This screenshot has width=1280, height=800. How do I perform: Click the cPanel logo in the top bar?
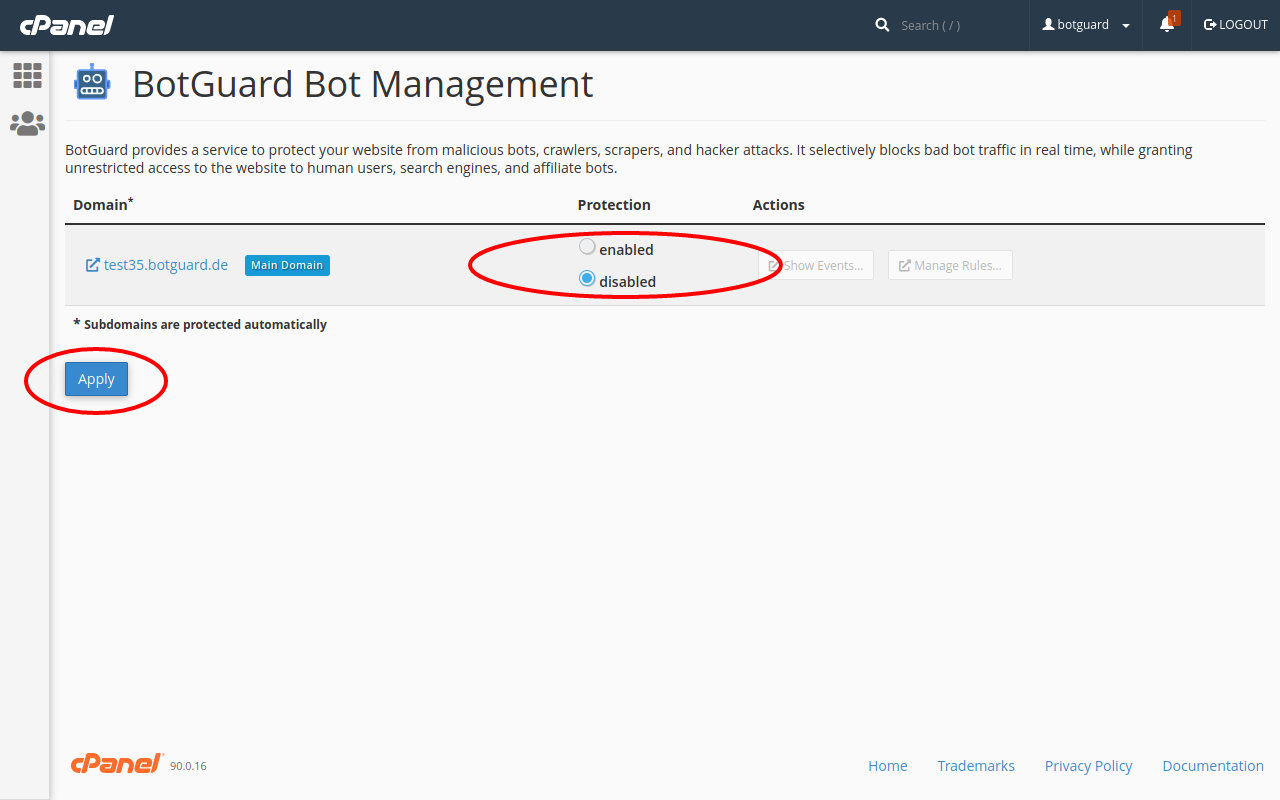tap(67, 25)
